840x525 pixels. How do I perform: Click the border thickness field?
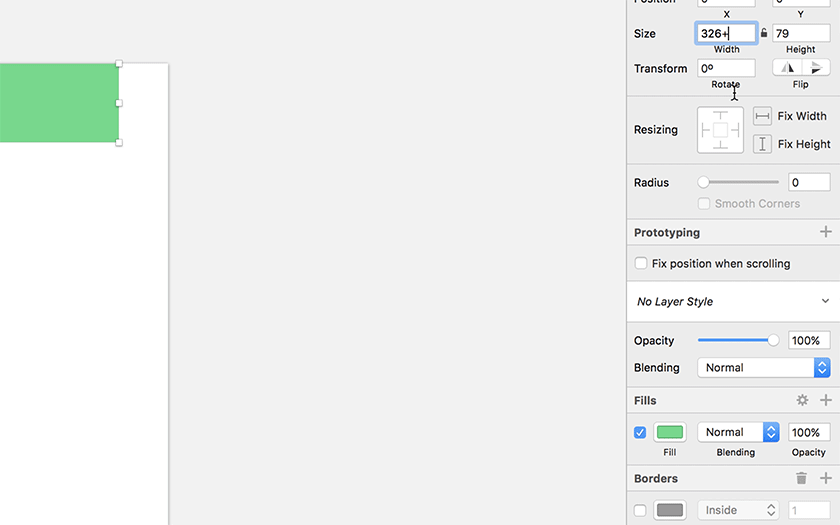[809, 510]
